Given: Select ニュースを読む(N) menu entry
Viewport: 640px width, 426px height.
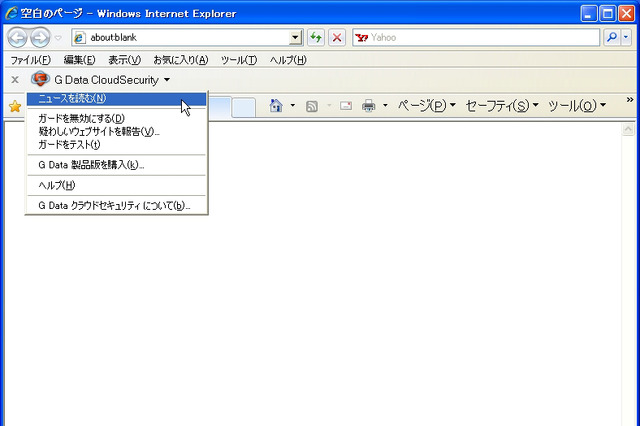Looking at the screenshot, I should (x=72, y=98).
